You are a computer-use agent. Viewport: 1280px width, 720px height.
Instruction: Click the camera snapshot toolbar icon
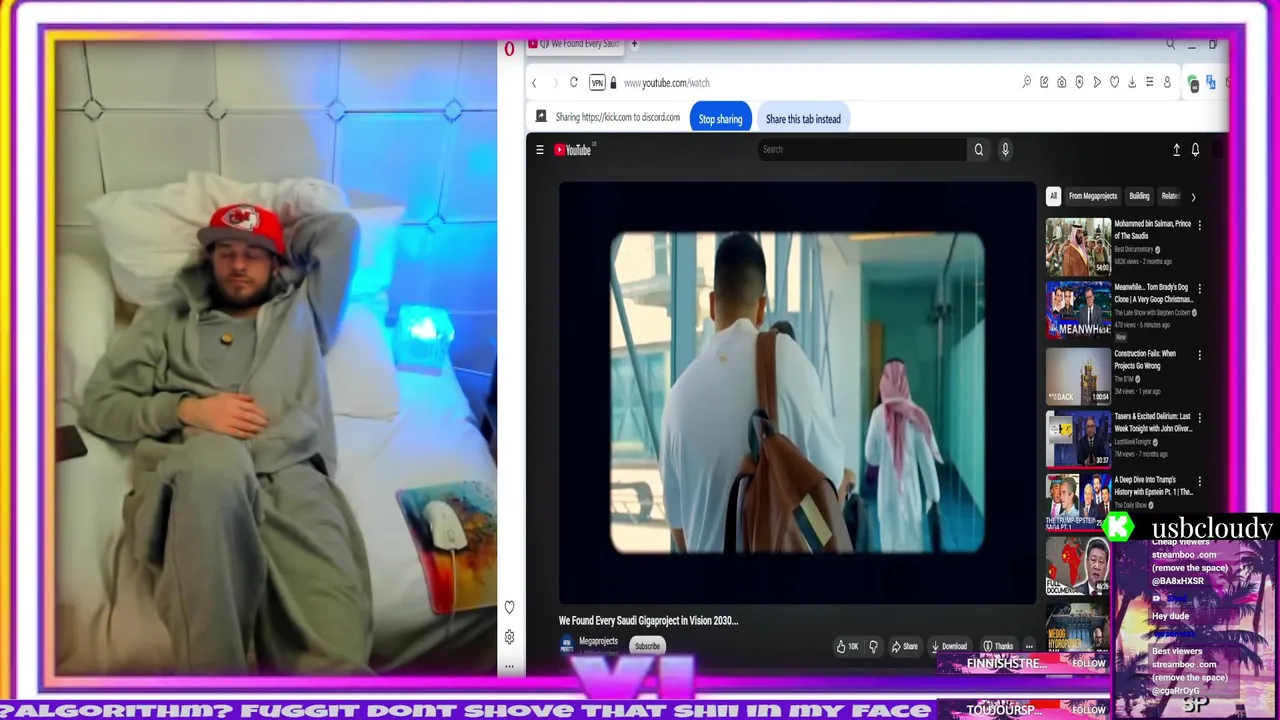[x=1061, y=83]
